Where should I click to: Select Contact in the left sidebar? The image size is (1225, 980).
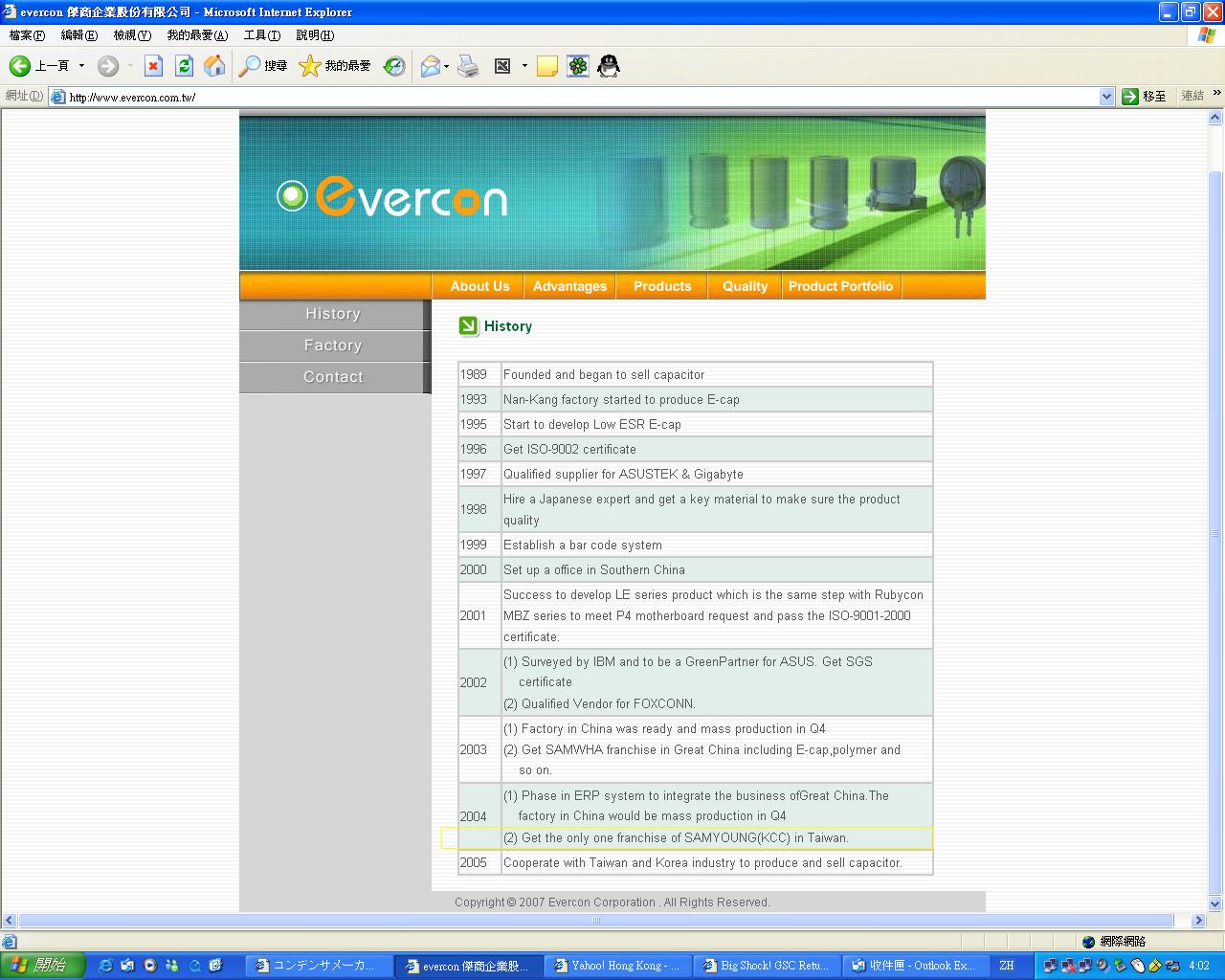pyautogui.click(x=333, y=377)
